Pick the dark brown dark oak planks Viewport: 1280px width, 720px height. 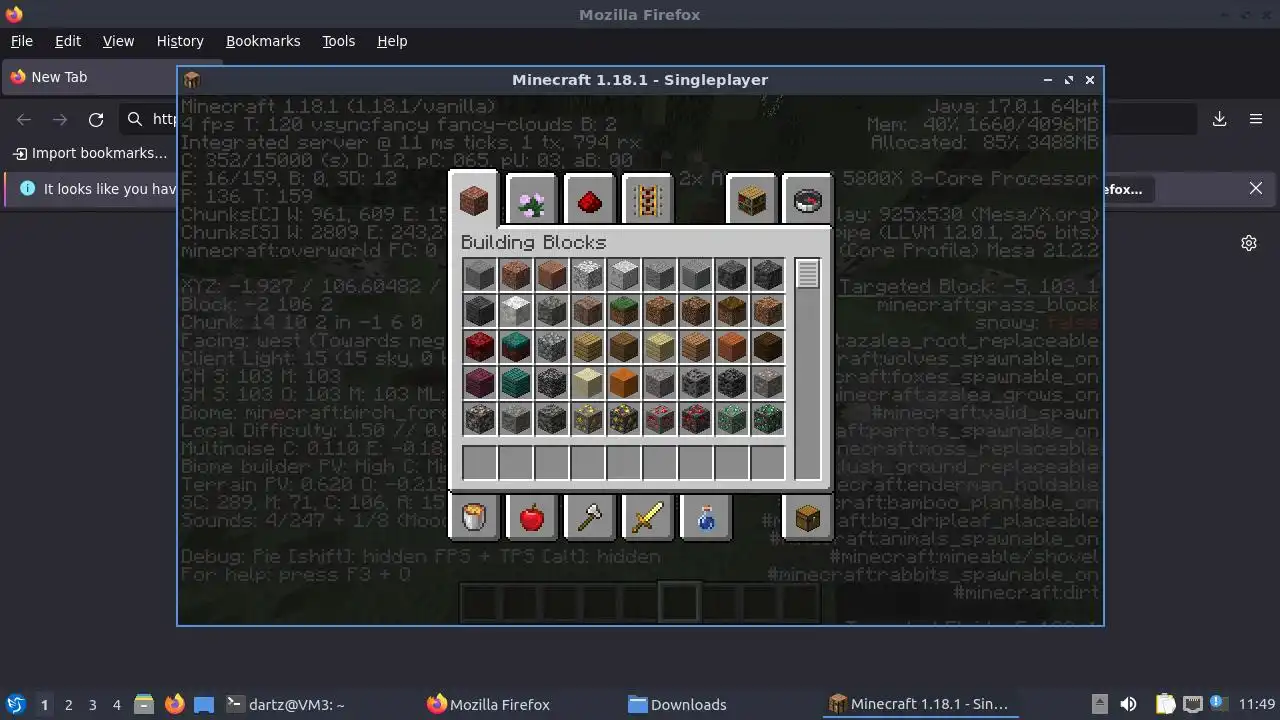768,347
